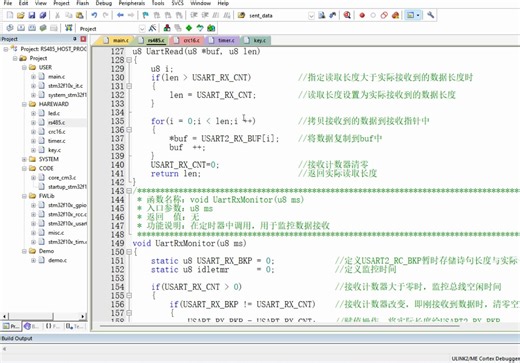Save the current file

click(32, 15)
